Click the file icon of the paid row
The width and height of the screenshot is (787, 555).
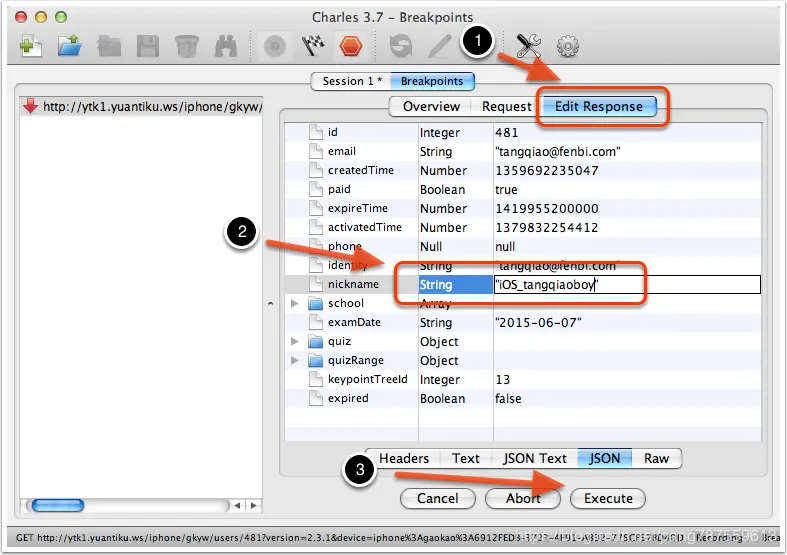tap(316, 189)
